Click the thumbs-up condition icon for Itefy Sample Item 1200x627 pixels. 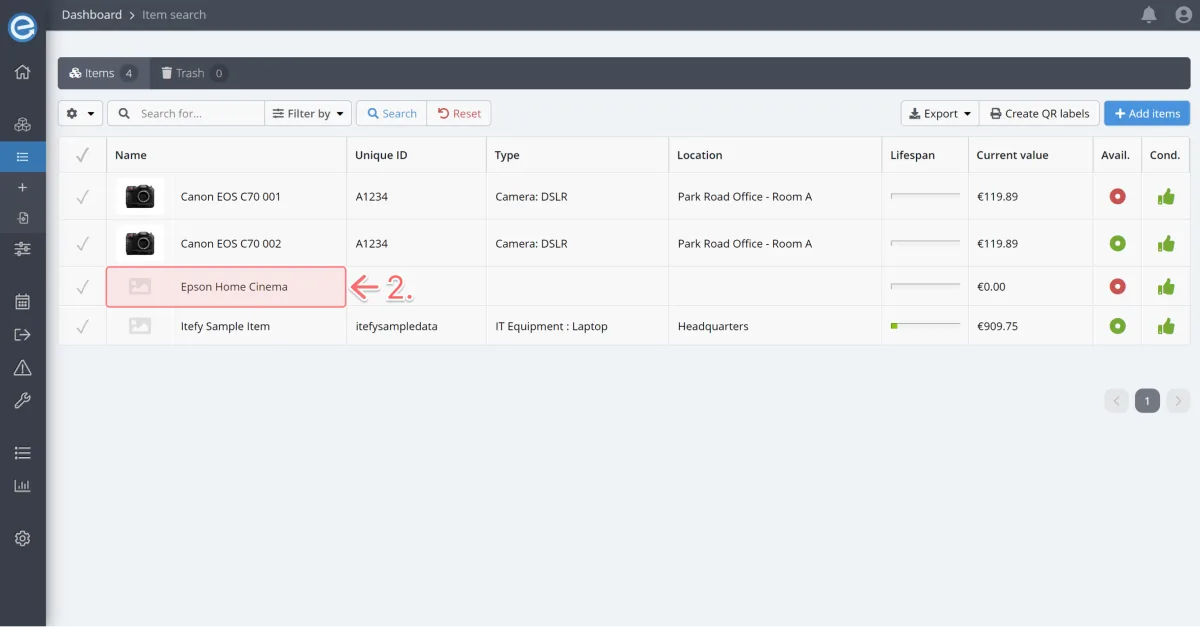(1166, 326)
